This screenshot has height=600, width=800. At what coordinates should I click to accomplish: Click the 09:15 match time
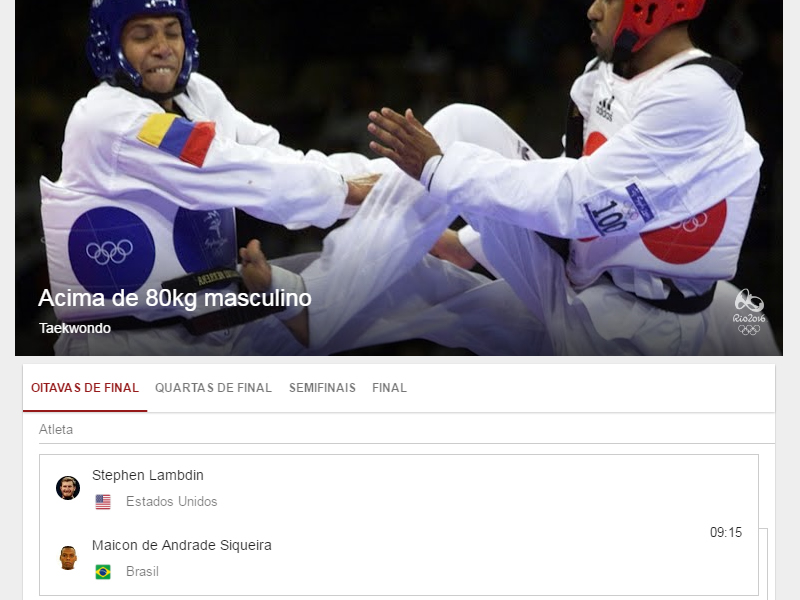pyautogui.click(x=726, y=533)
